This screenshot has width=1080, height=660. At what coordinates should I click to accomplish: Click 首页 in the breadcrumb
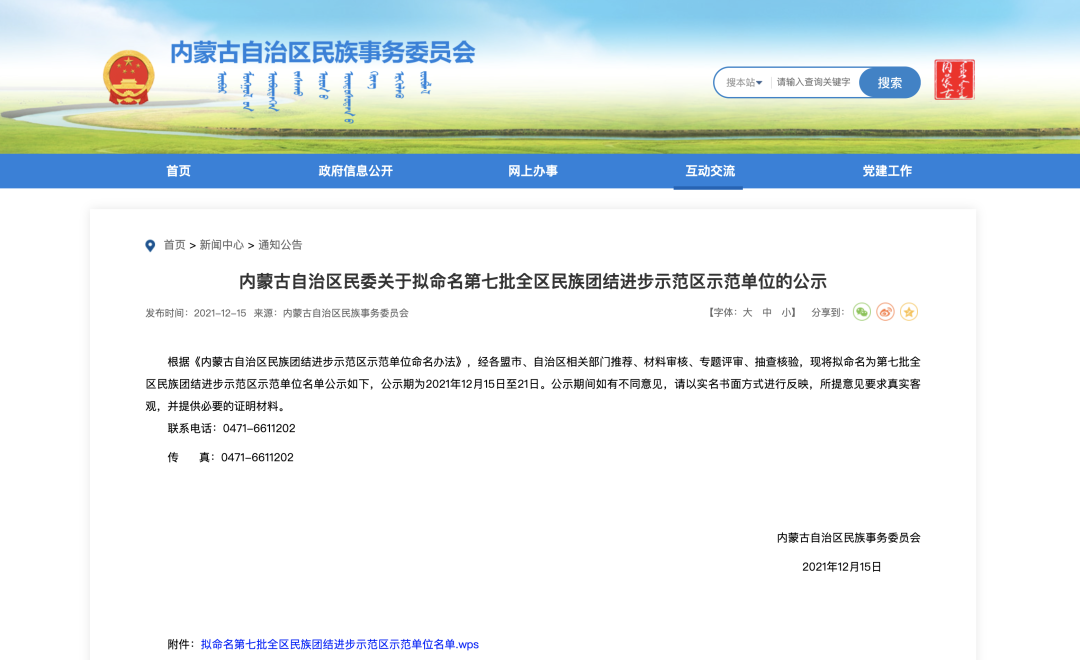tap(175, 245)
